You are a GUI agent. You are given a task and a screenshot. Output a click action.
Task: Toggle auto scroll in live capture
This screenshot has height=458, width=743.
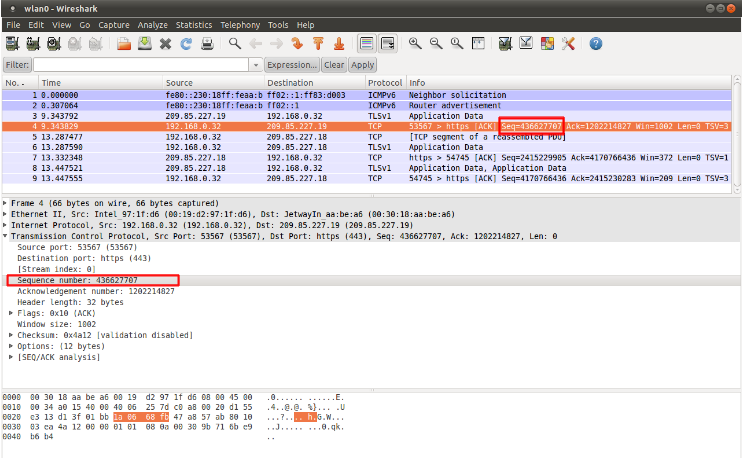(387, 44)
